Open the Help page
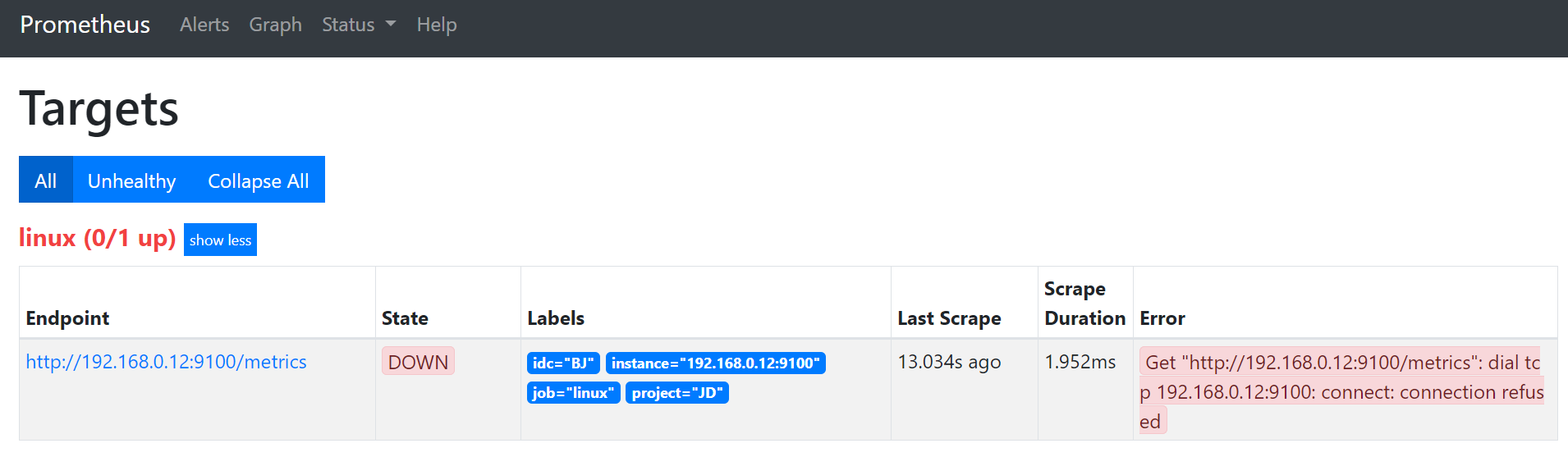This screenshot has width=1568, height=457. click(437, 25)
